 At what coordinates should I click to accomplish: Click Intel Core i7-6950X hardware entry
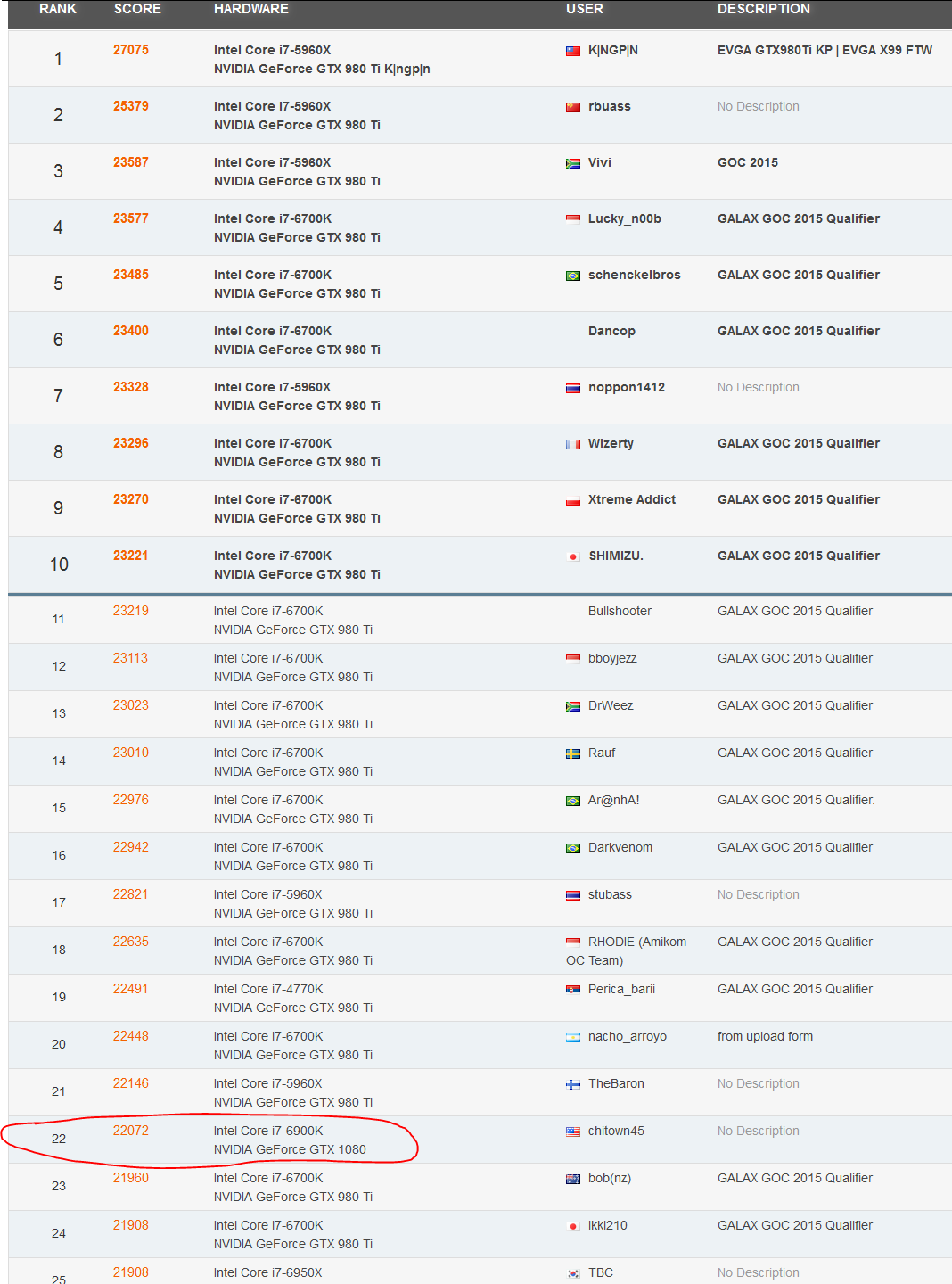click(x=268, y=1272)
